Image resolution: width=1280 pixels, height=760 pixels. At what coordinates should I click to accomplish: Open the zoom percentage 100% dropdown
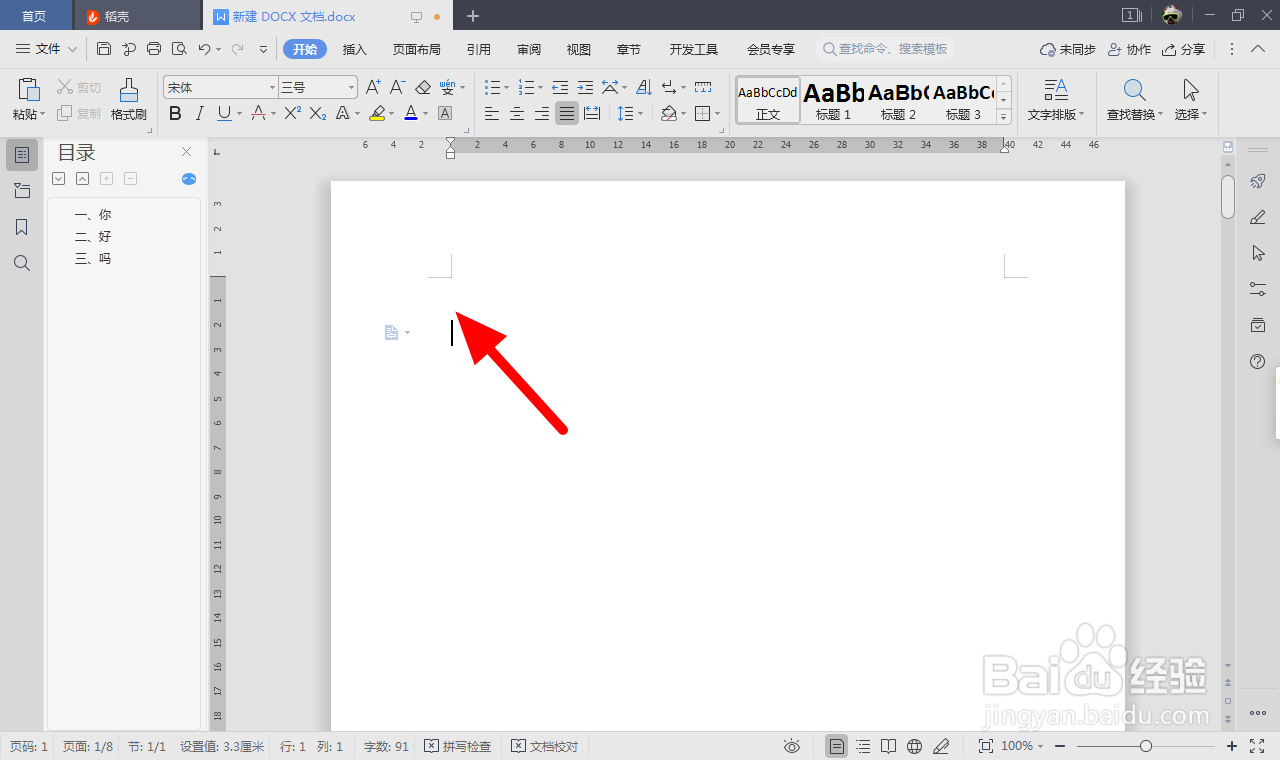click(x=1021, y=746)
